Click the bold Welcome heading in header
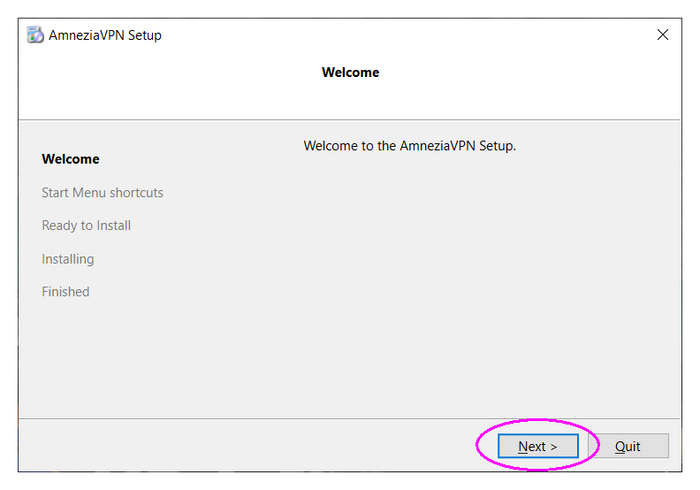The width and height of the screenshot is (700, 490). point(350,72)
